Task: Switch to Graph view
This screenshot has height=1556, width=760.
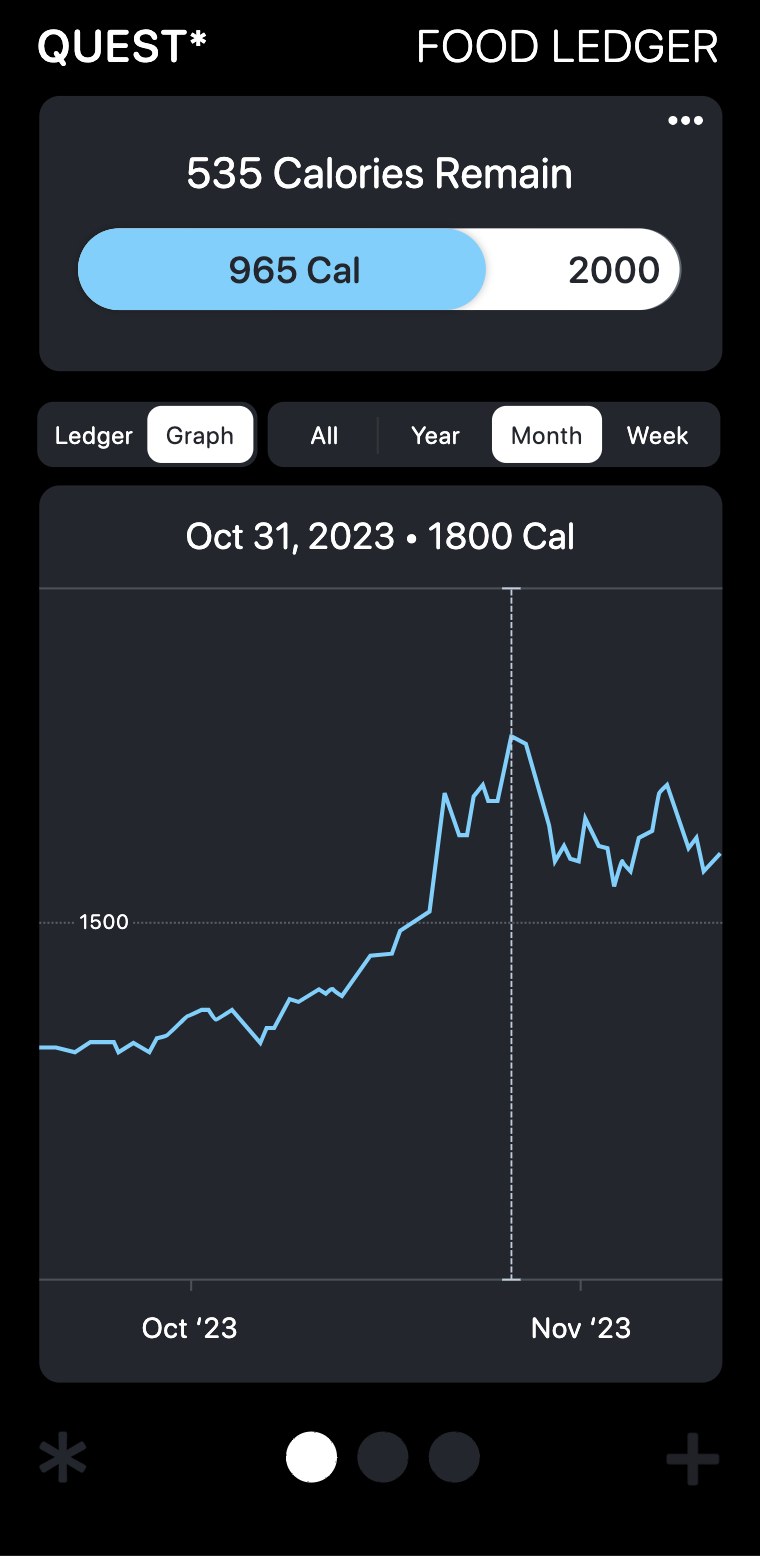Action: pyautogui.click(x=200, y=436)
